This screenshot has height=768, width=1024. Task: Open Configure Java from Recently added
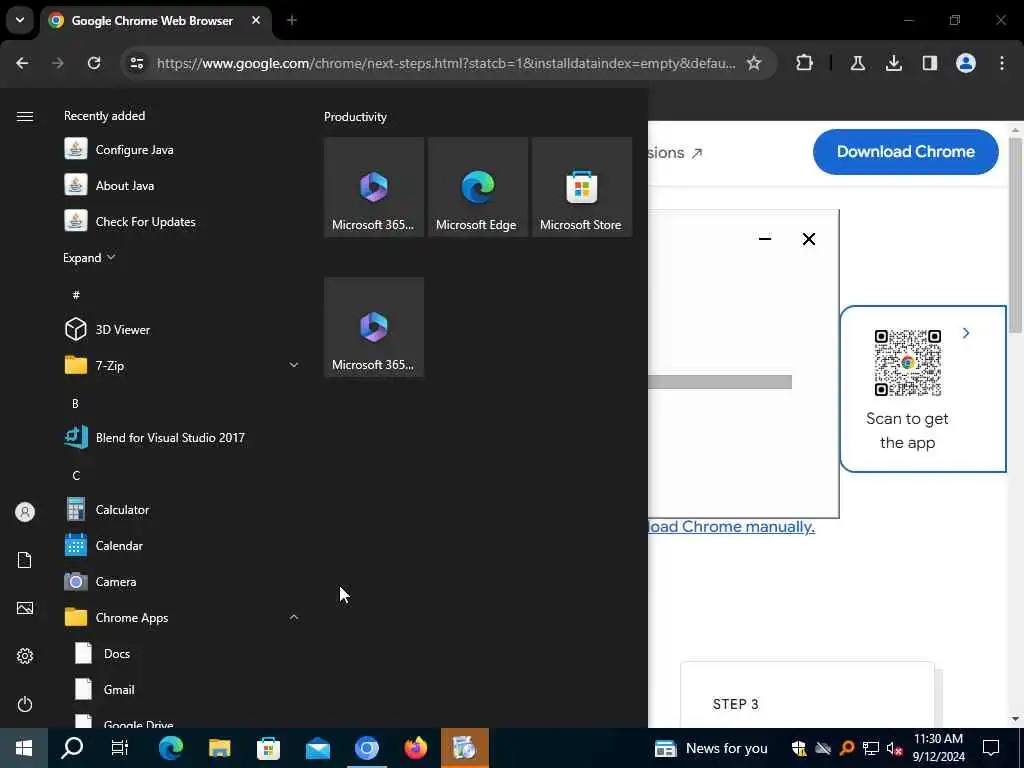(x=181, y=150)
